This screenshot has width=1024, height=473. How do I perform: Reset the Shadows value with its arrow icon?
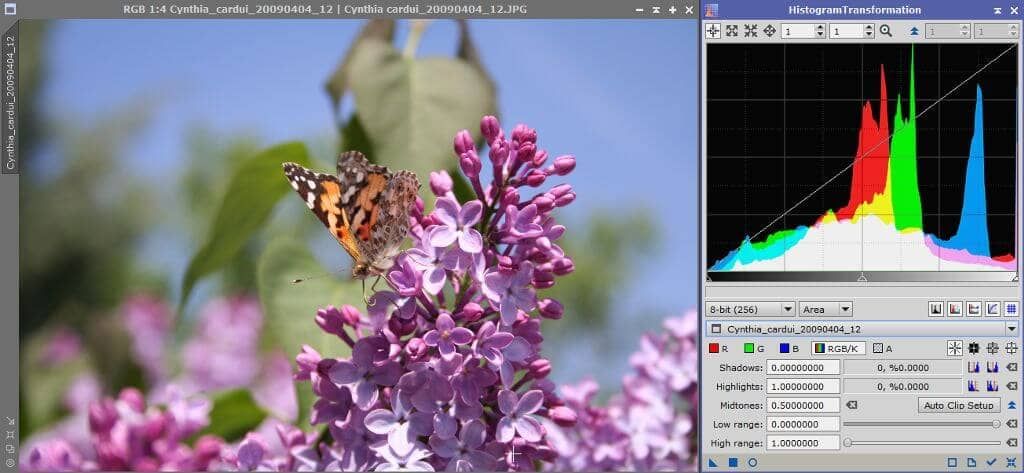pos(1012,367)
